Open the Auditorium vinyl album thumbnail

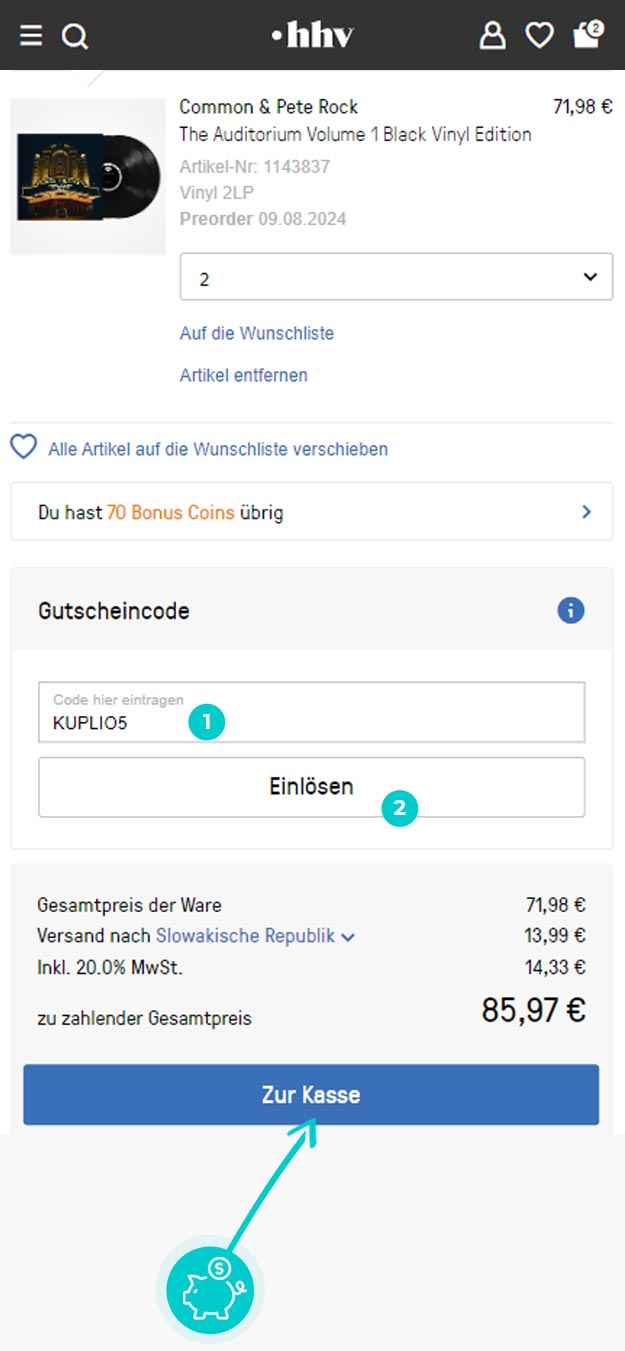pyautogui.click(x=88, y=176)
